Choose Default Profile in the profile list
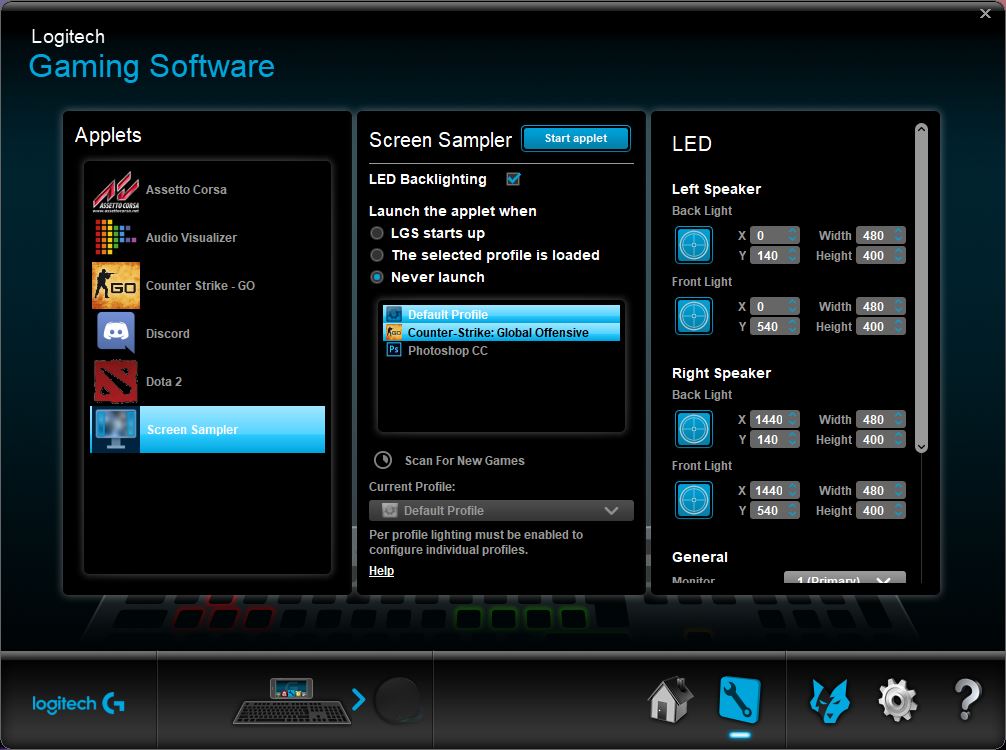The height and width of the screenshot is (750, 1006). 502,314
